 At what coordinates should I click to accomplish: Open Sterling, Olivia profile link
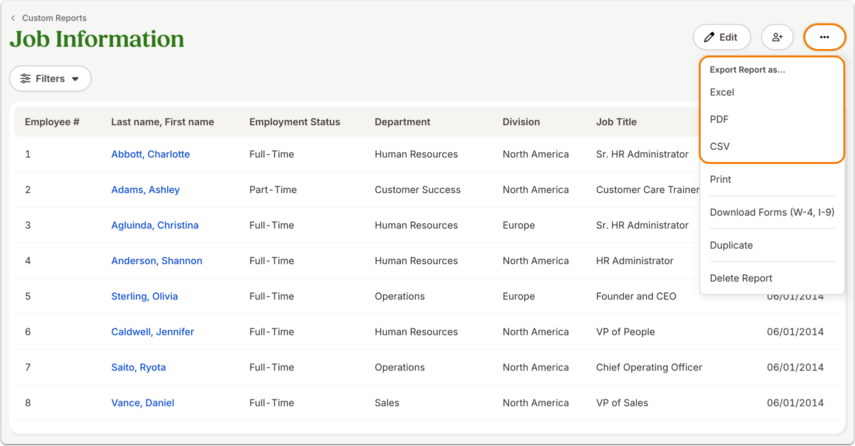[144, 296]
